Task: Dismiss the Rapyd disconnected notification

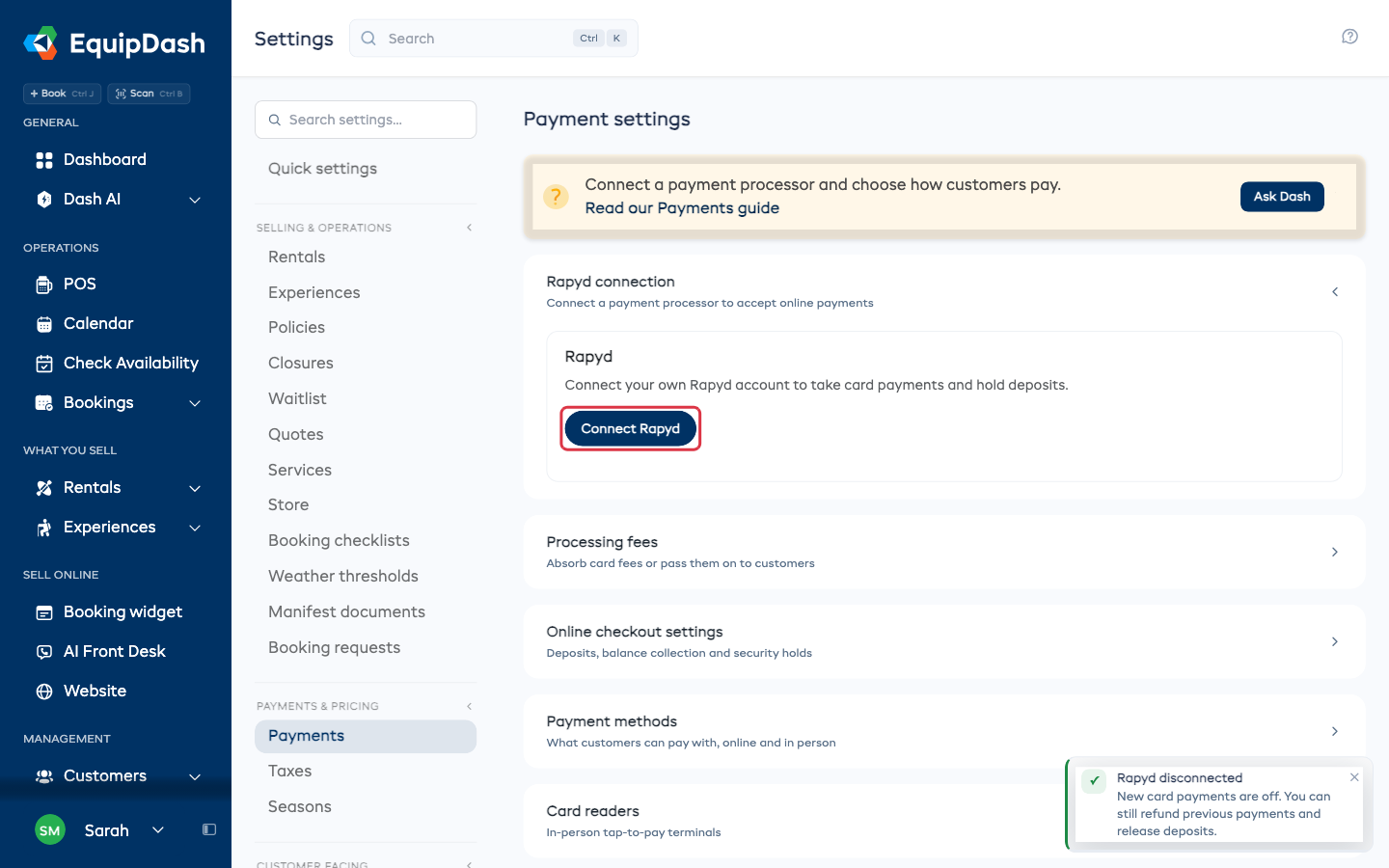Action: [1354, 777]
